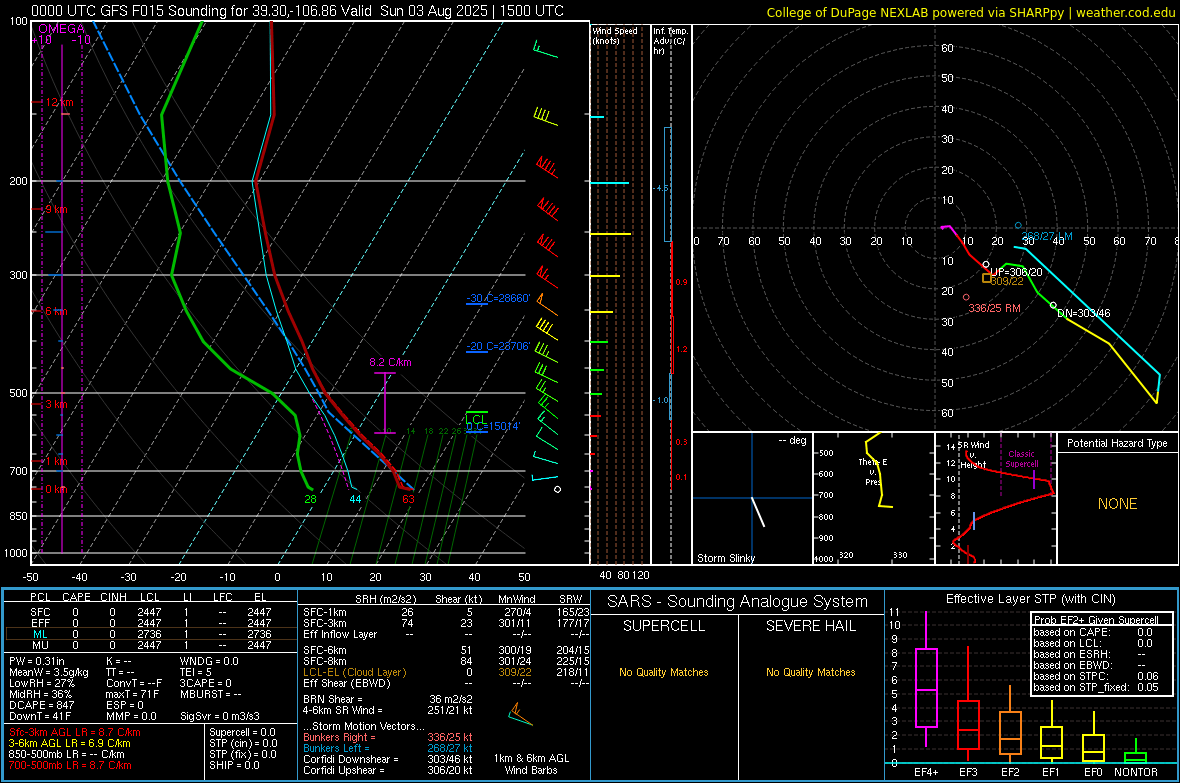
Task: Click the SigSvr = 0 m3/s3 value
Action: point(220,716)
